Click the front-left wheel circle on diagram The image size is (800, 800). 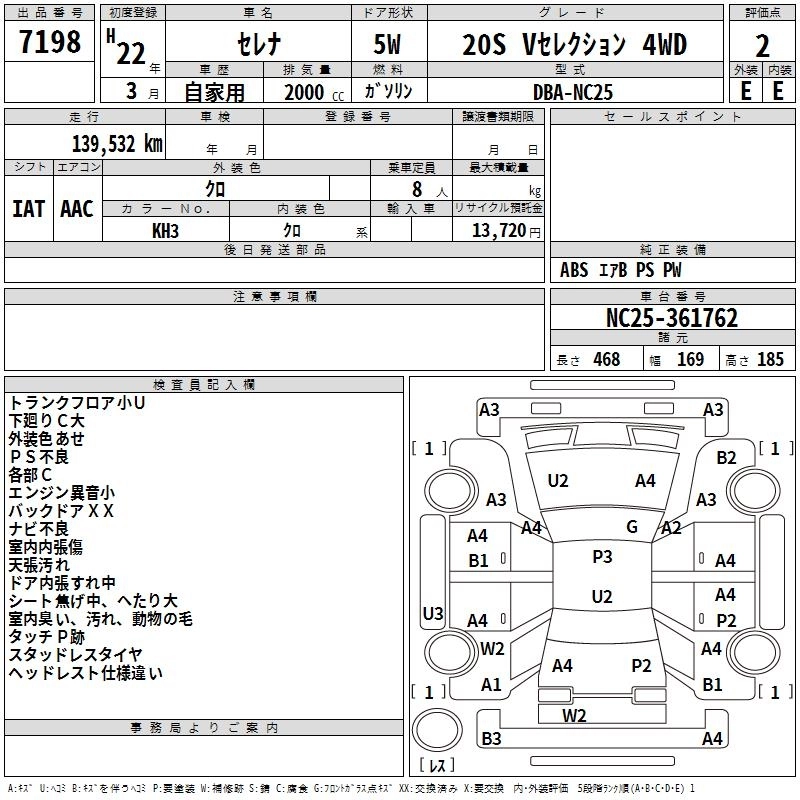451,491
